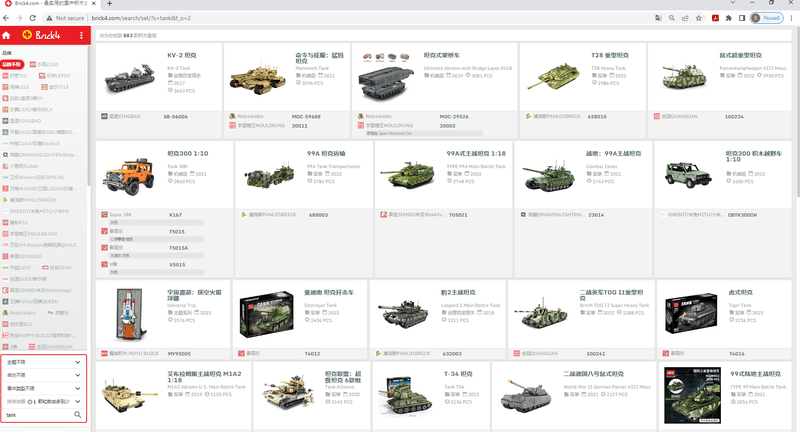This screenshot has width=800, height=432.
Task: Open the Mammoth Tank thumbnail
Action: [258, 79]
